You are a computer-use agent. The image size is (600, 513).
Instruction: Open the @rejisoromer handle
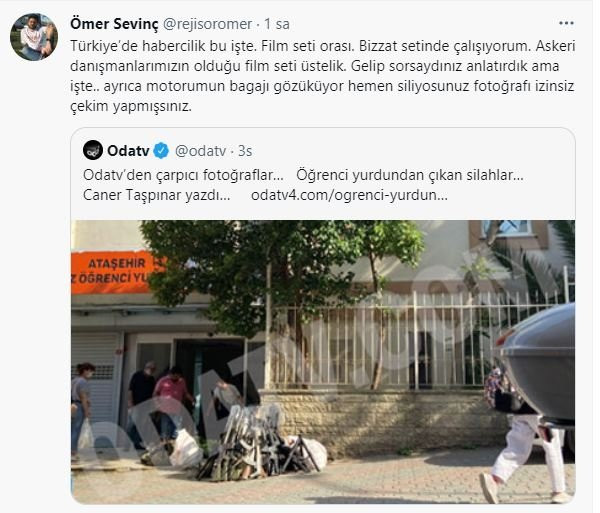click(207, 24)
